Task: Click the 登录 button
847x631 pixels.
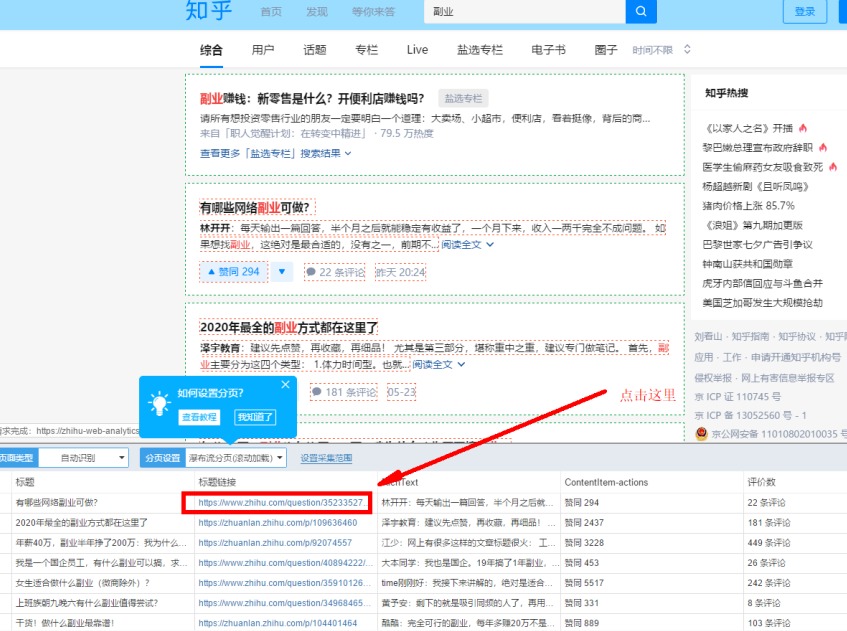Action: 804,11
